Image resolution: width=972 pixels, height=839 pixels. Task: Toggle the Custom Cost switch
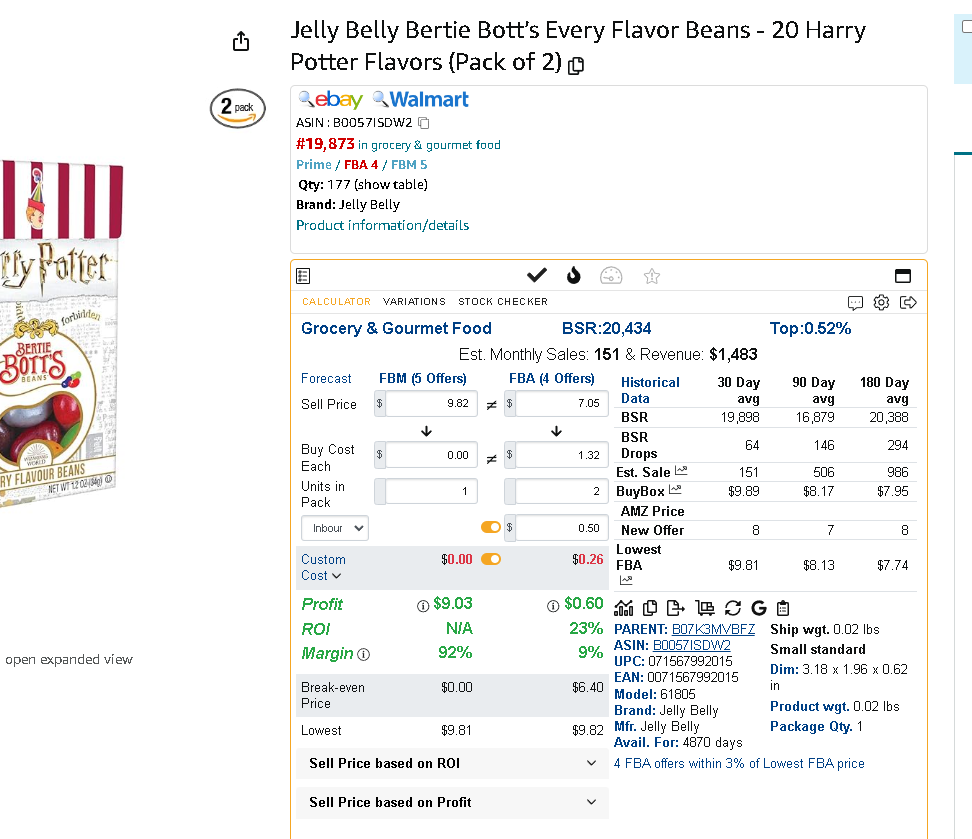490,559
